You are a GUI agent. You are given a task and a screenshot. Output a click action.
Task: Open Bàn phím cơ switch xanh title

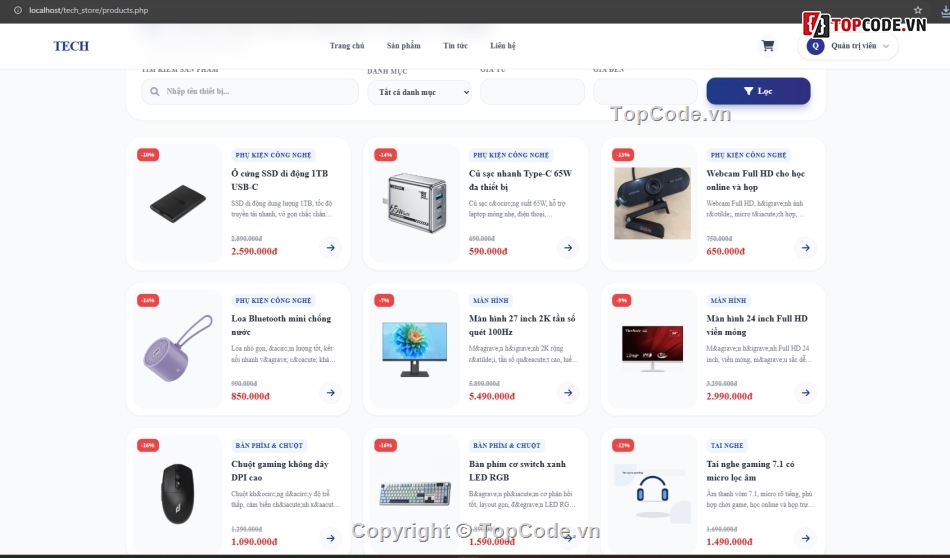(x=517, y=470)
